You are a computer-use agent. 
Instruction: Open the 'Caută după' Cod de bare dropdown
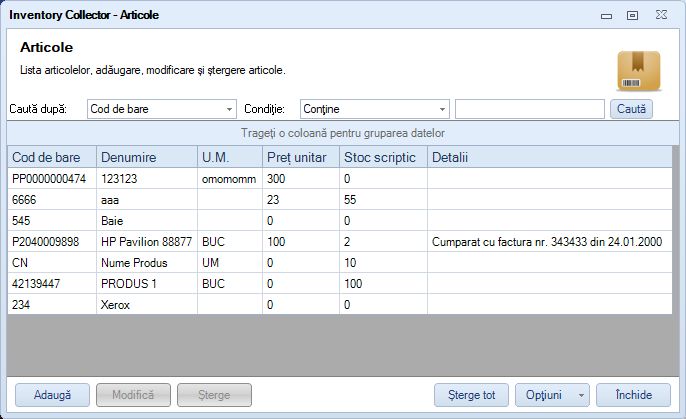point(162,109)
